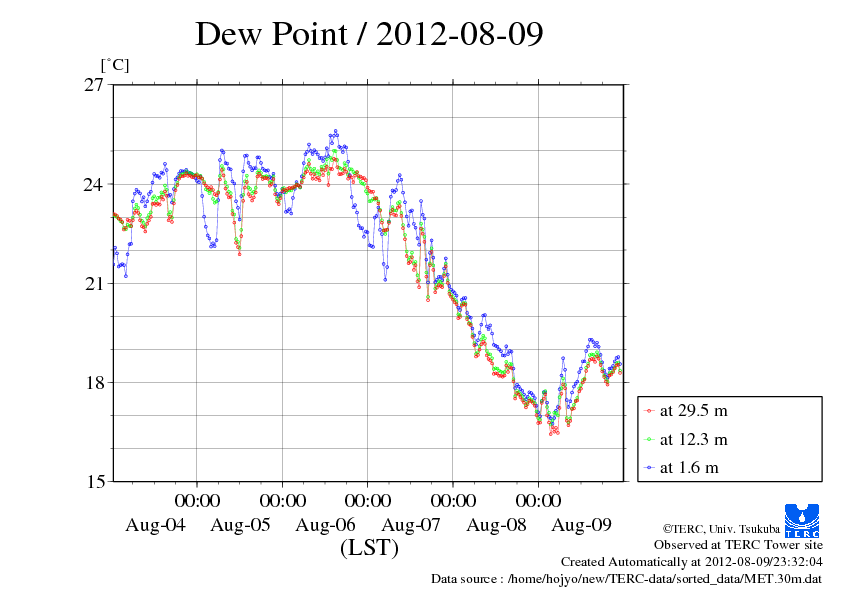Click the (LST) axis label
Image resolution: width=842 pixels, height=595 pixels.
pos(369,548)
